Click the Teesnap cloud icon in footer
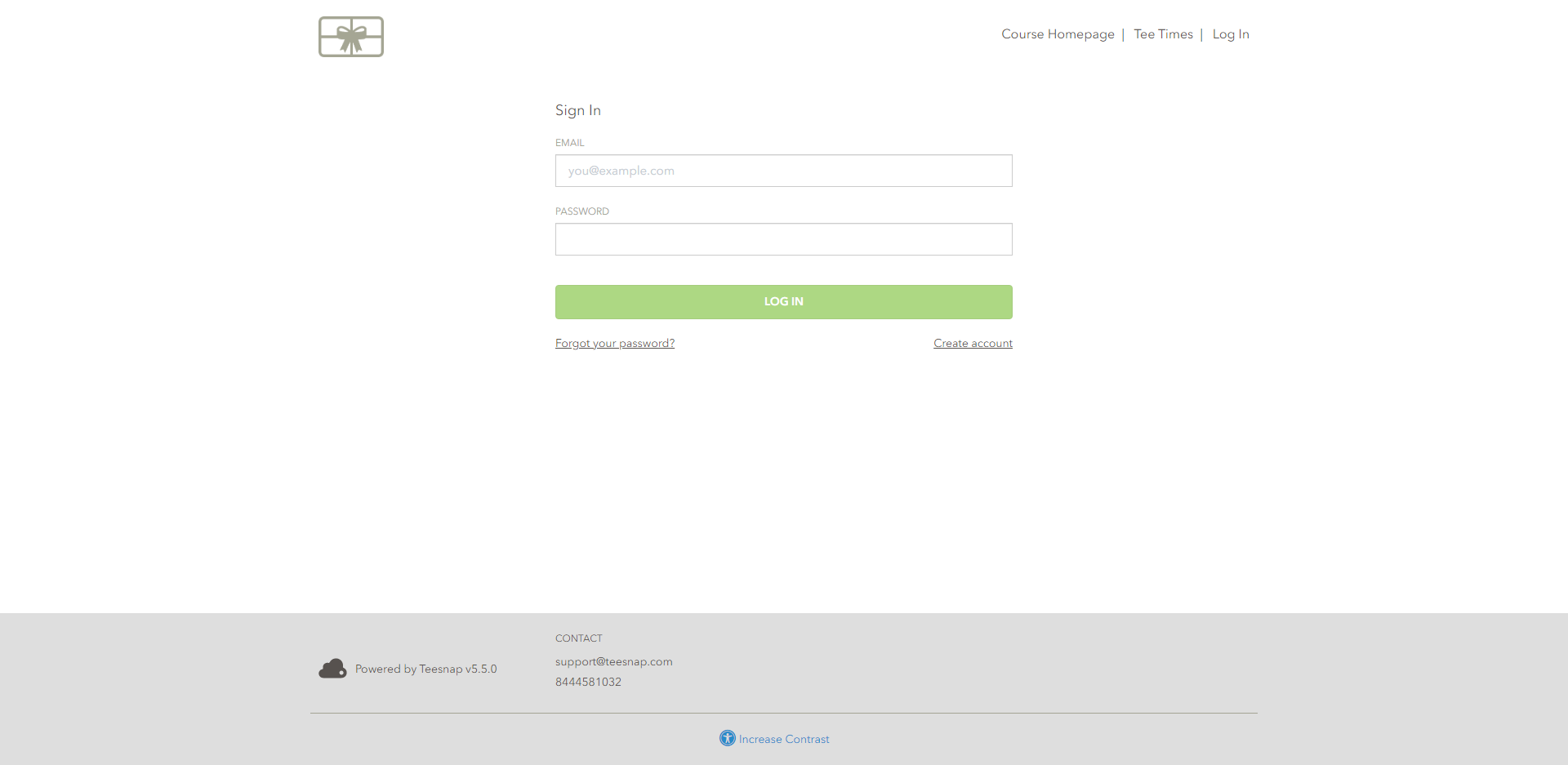 332,669
